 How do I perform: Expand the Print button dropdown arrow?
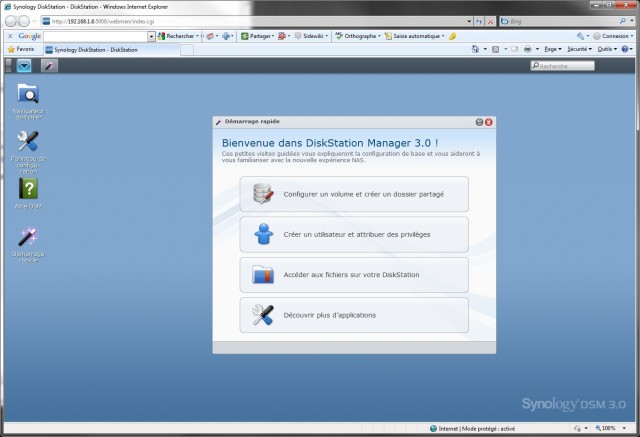tap(537, 49)
